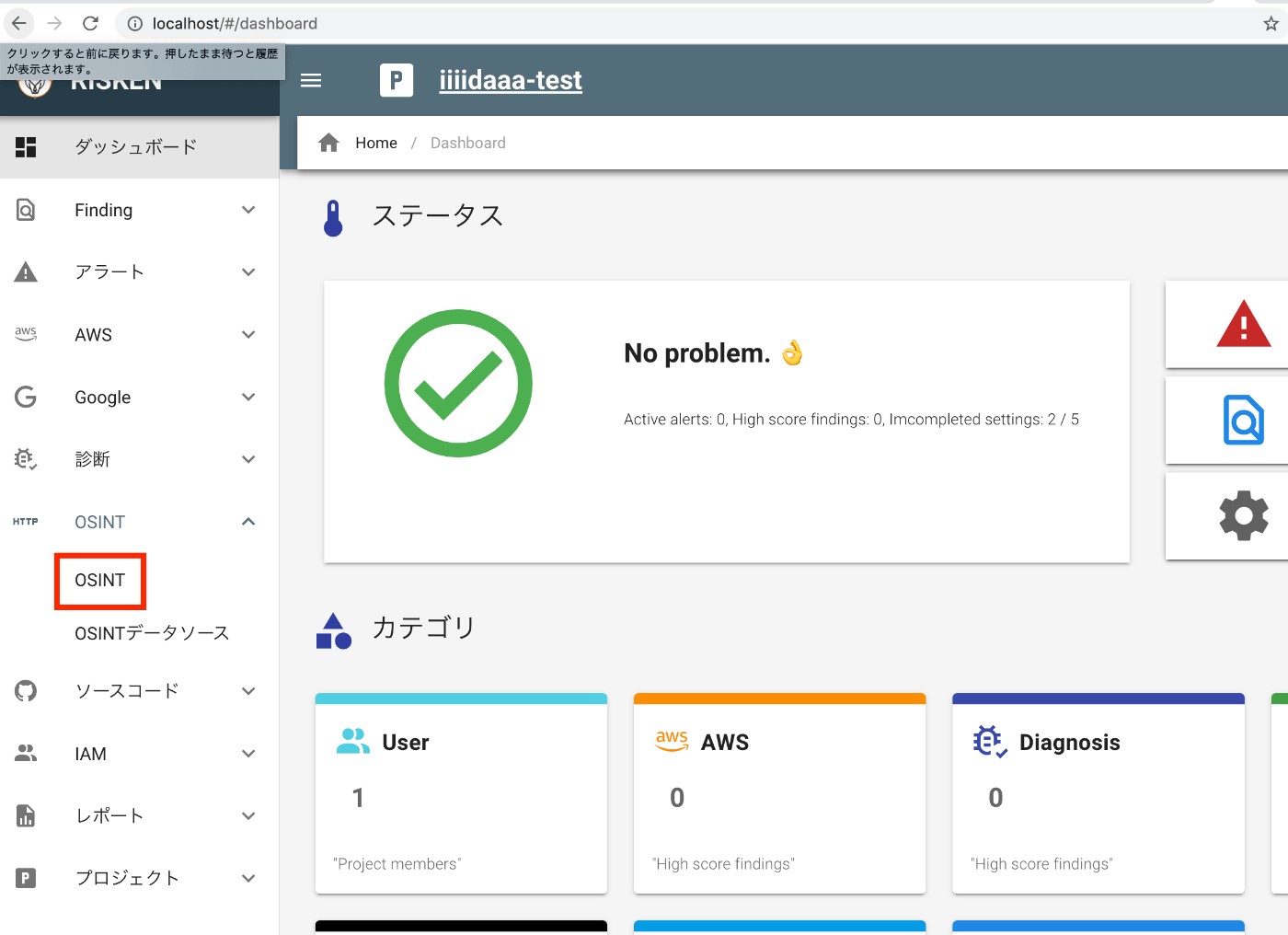Click the project P icon in header

coord(397,80)
